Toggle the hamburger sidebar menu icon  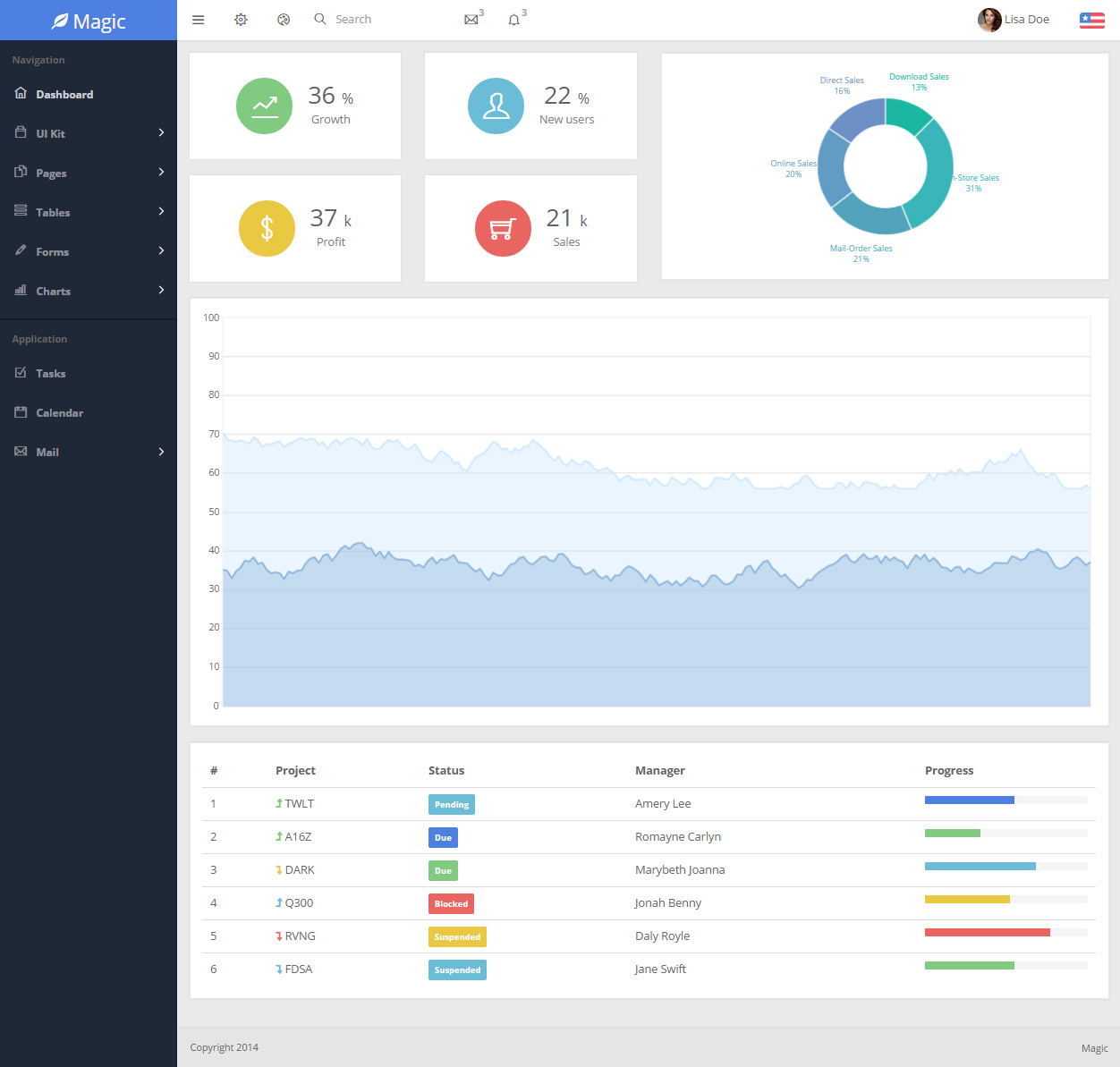point(199,20)
